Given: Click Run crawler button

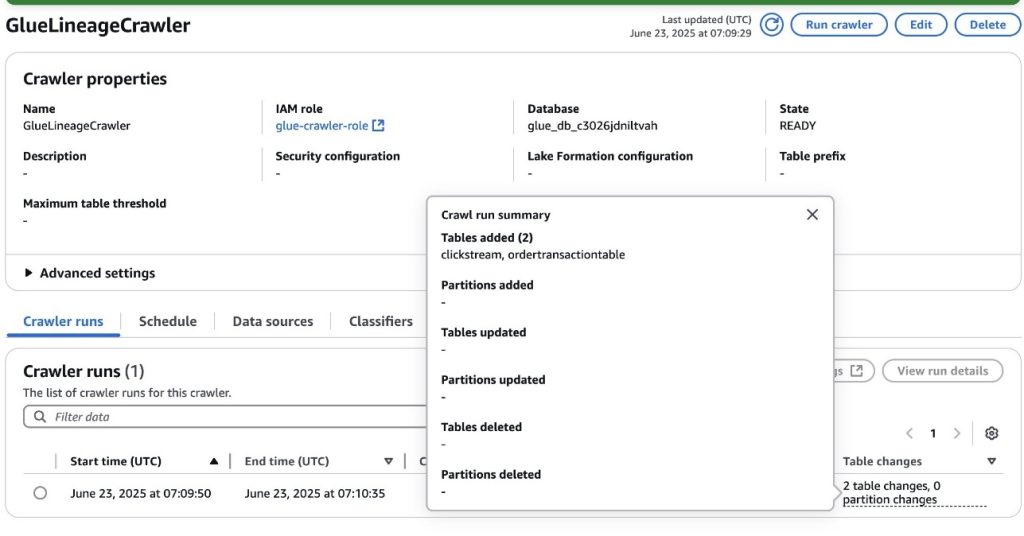Looking at the screenshot, I should pyautogui.click(x=839, y=25).
